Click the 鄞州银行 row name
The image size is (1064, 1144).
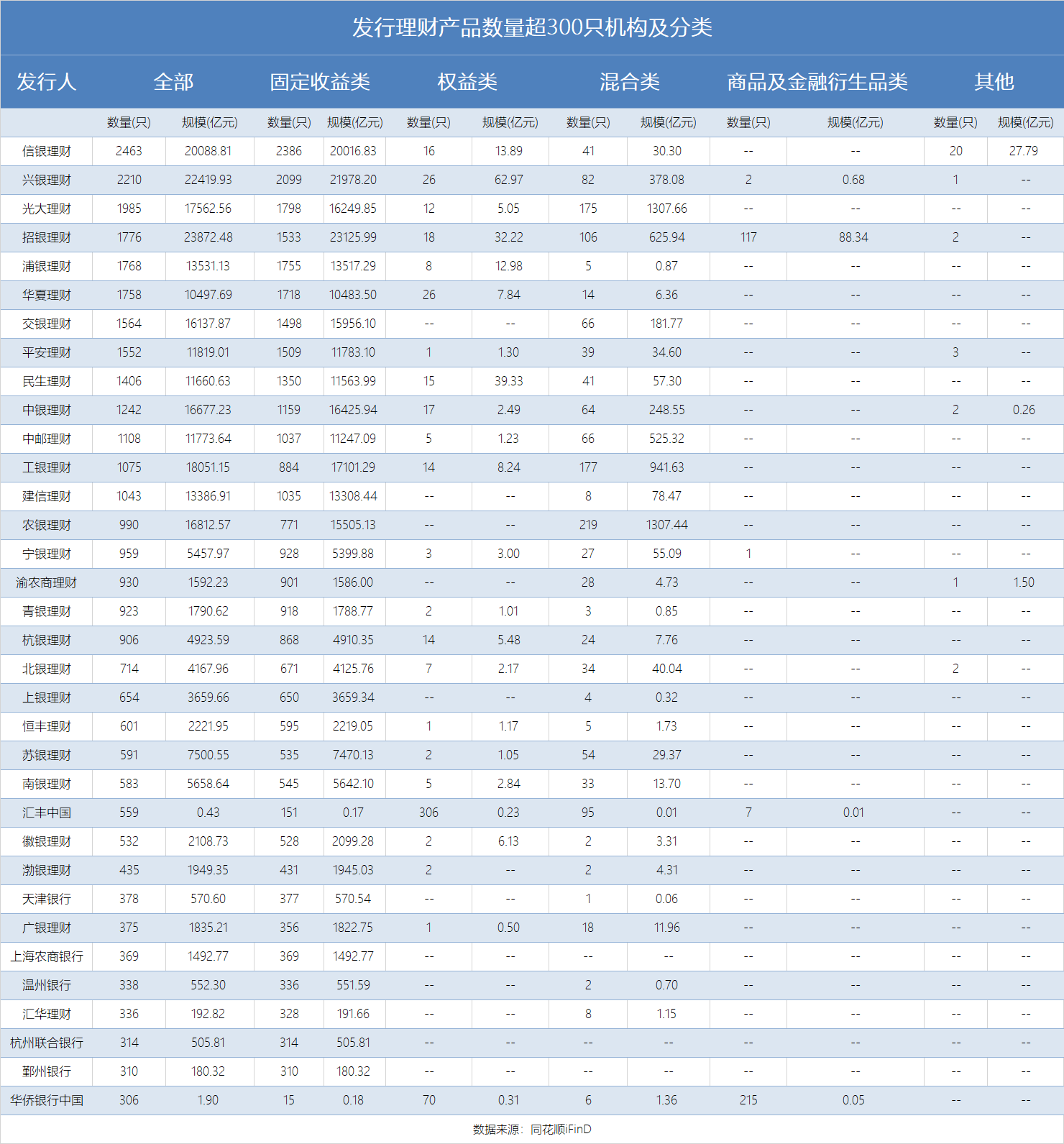pos(47,1071)
